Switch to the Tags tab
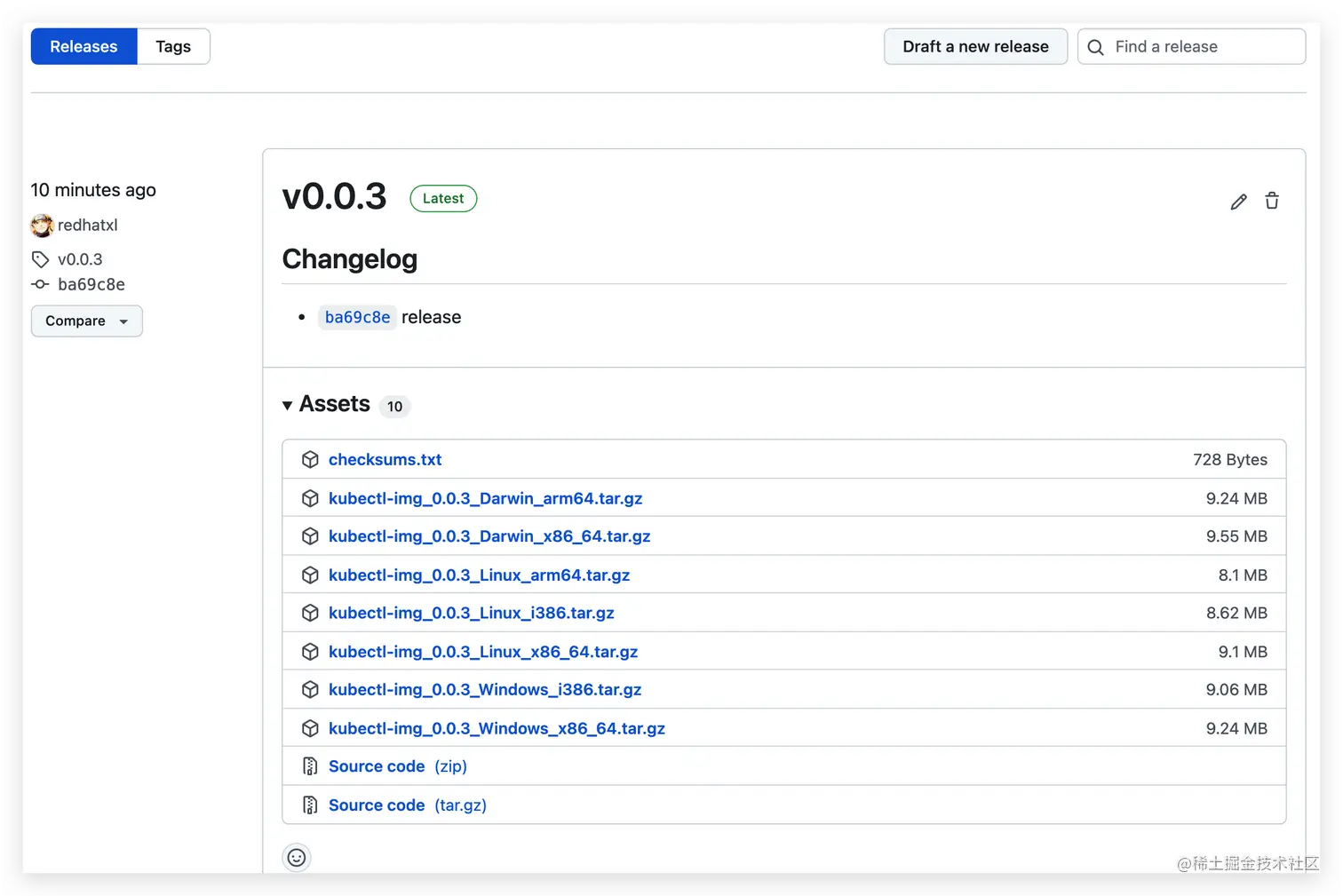1343x896 pixels. 173,46
